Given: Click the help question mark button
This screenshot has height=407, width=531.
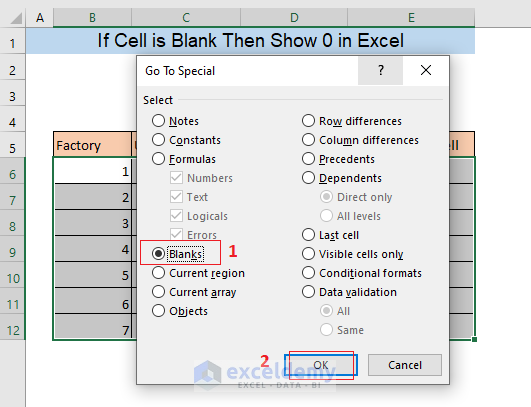Looking at the screenshot, I should pos(380,70).
